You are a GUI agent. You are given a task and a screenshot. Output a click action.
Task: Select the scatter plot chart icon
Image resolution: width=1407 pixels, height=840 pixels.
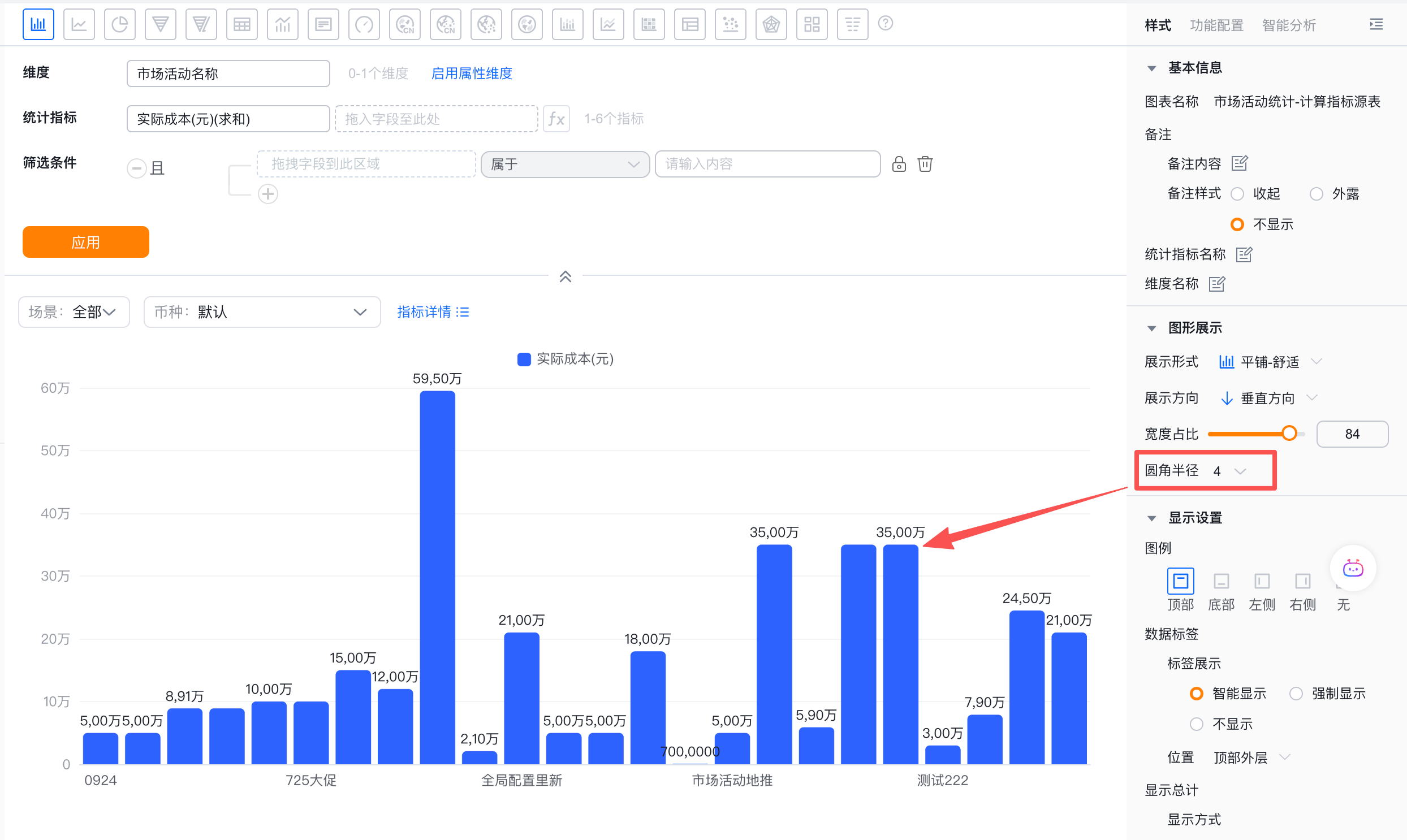coord(731,24)
